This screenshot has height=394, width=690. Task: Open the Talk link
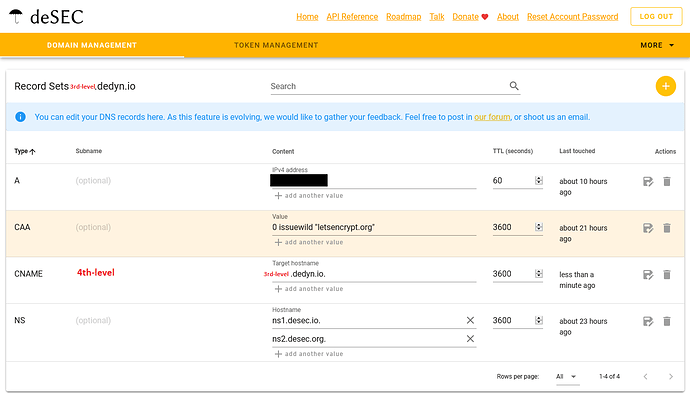437,17
